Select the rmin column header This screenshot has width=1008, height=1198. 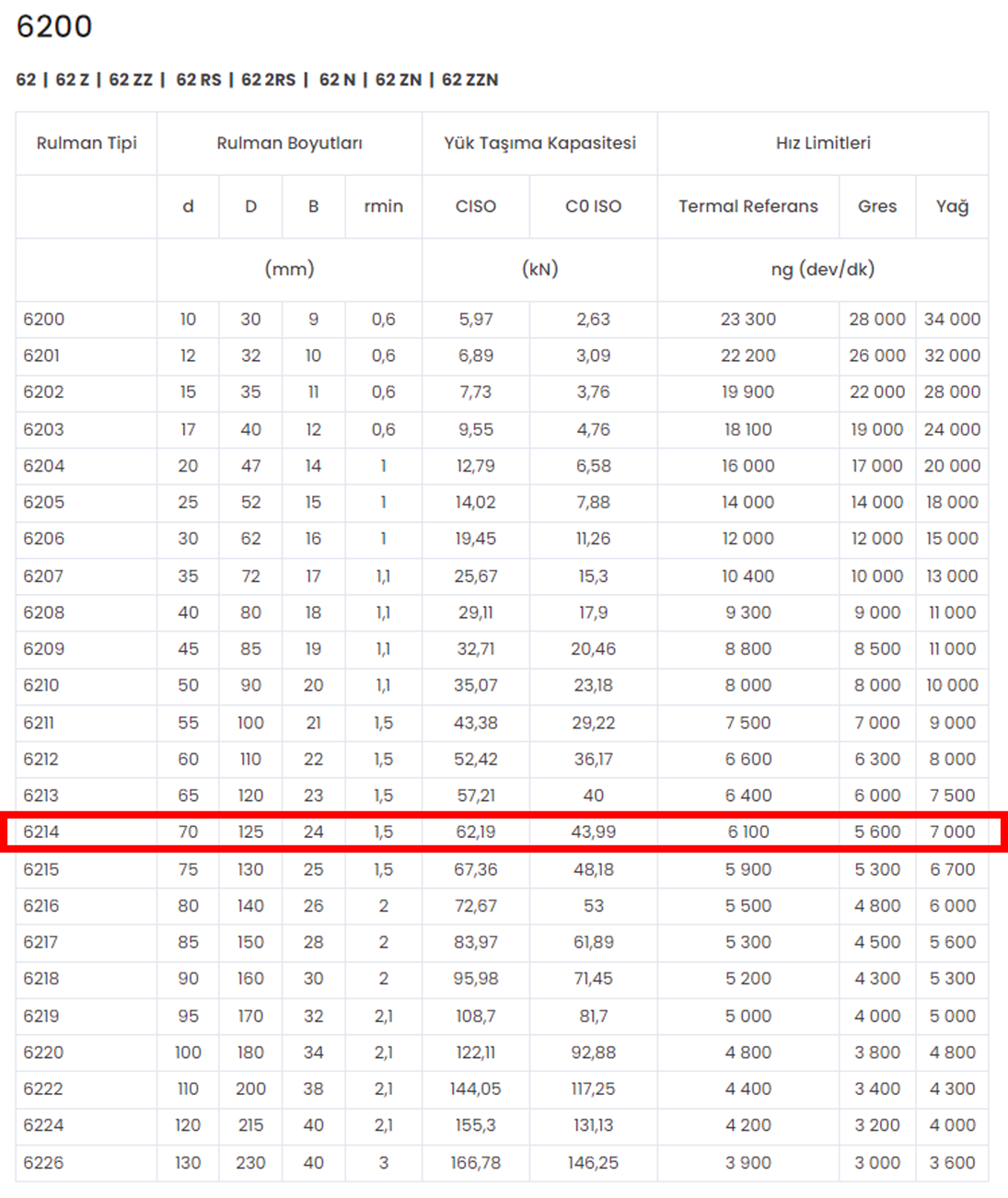point(383,206)
